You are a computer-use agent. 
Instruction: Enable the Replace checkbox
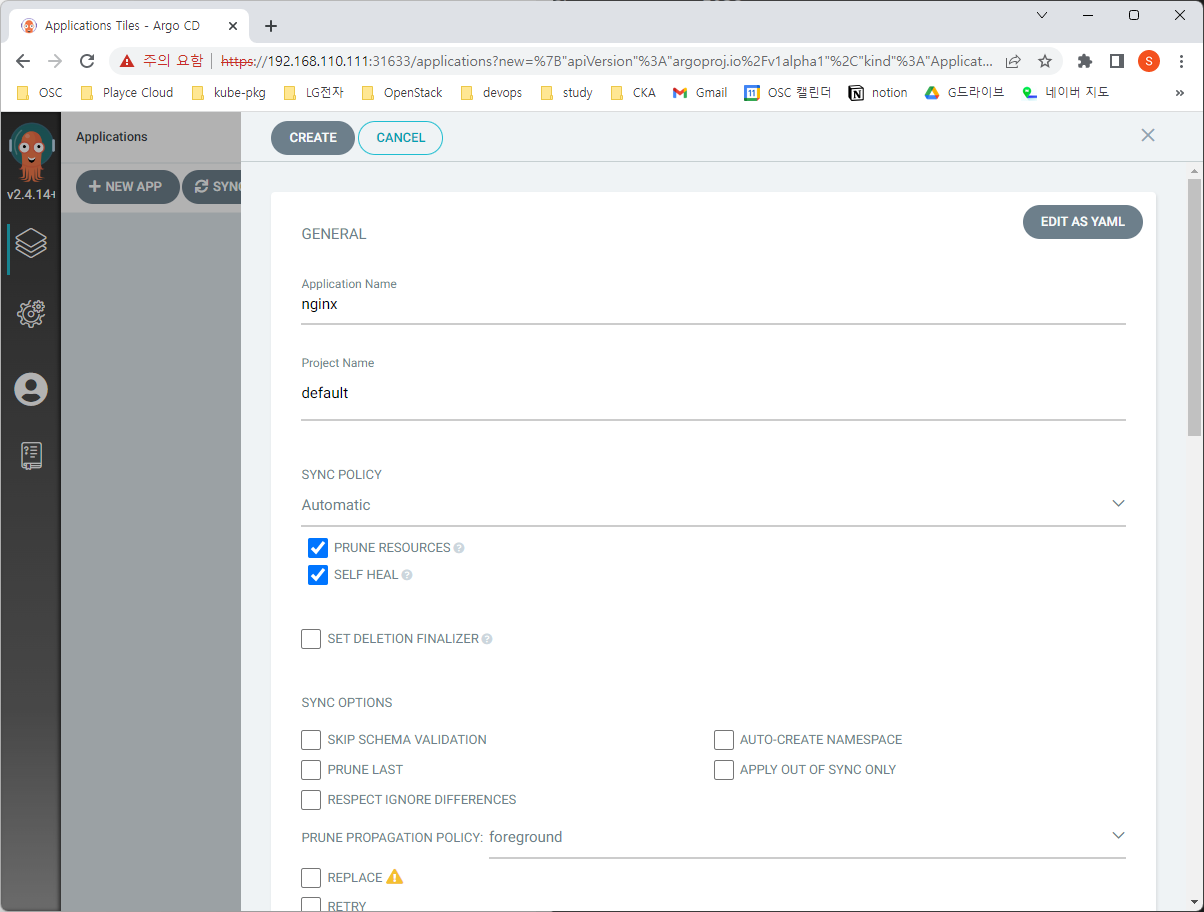[311, 878]
